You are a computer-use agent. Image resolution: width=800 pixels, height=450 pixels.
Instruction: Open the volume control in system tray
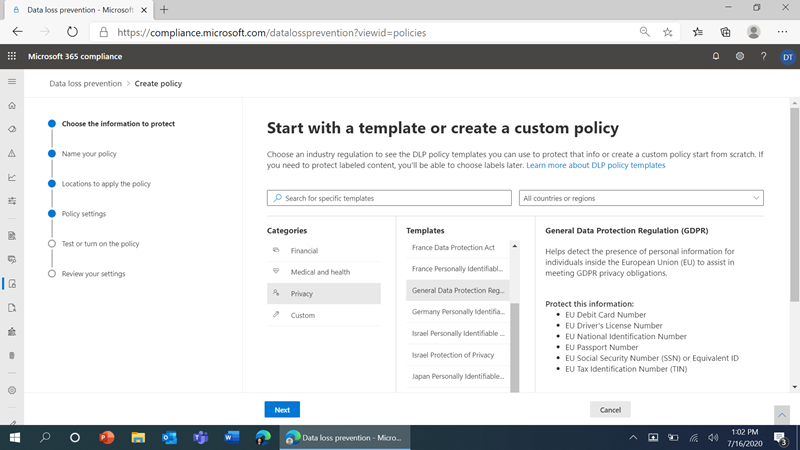click(x=713, y=437)
